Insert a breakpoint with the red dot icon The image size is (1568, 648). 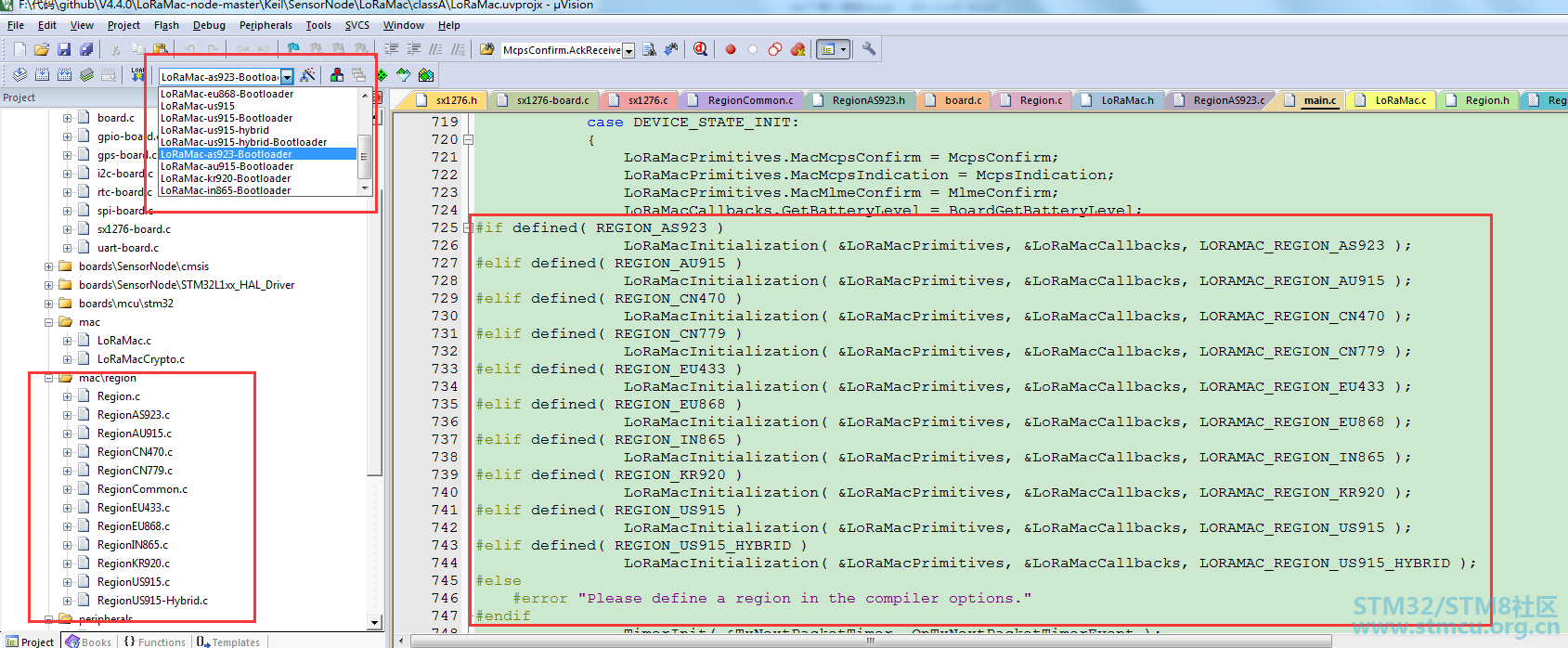(731, 49)
